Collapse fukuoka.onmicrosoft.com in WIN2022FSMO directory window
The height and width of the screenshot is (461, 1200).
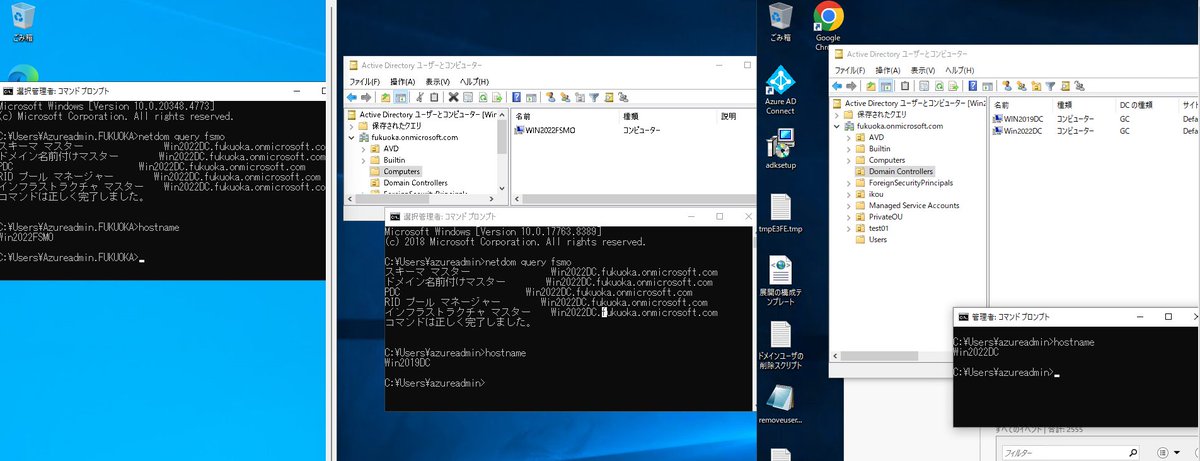click(351, 137)
